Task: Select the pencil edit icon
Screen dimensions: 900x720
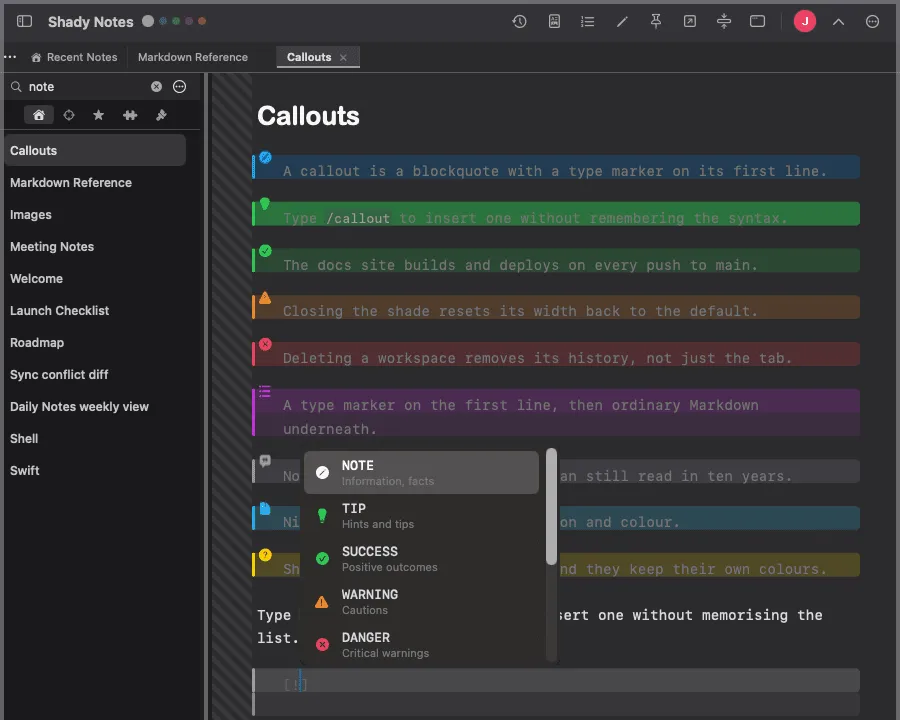Action: coord(622,22)
